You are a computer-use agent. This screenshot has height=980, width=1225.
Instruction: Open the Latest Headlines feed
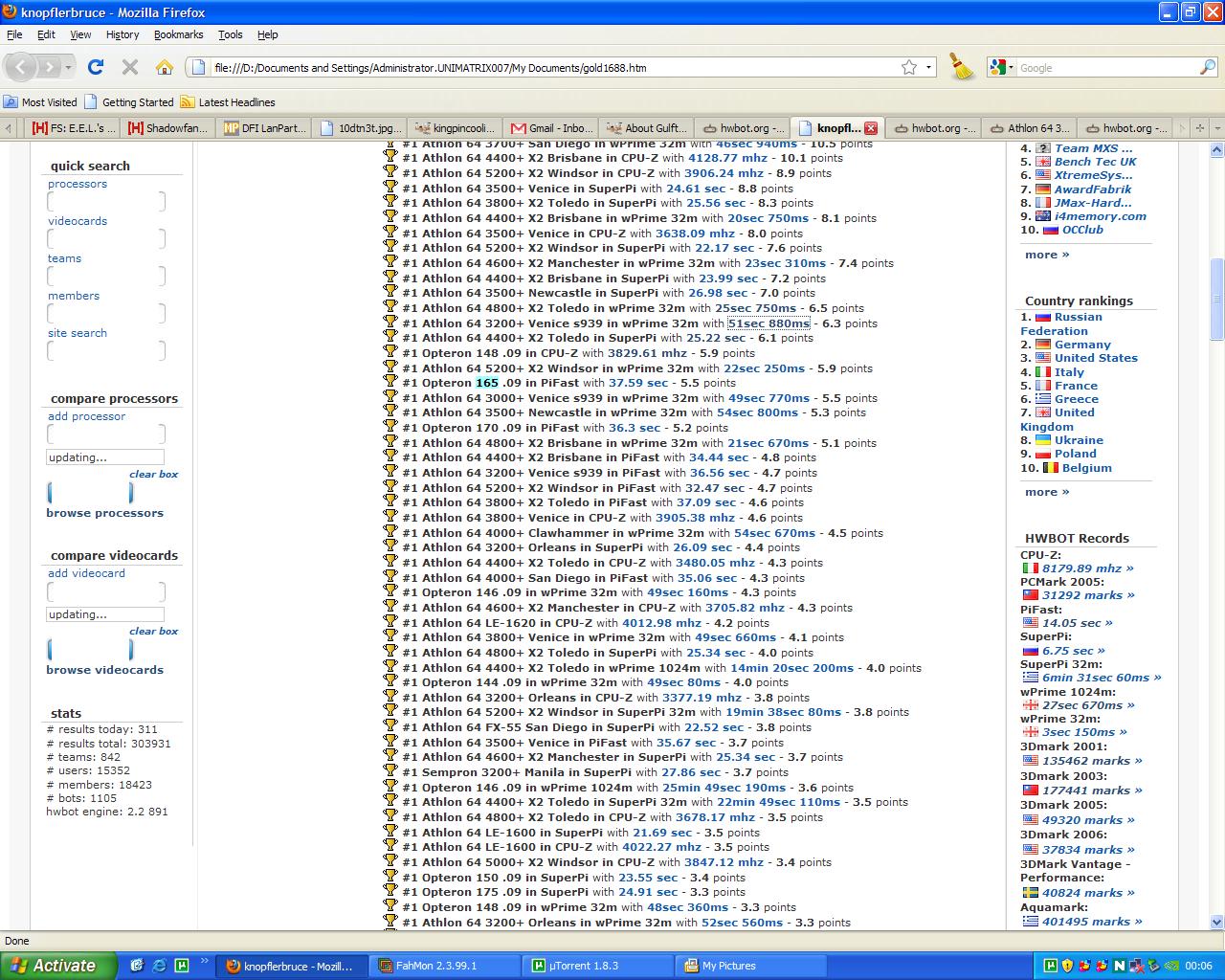pyautogui.click(x=228, y=102)
